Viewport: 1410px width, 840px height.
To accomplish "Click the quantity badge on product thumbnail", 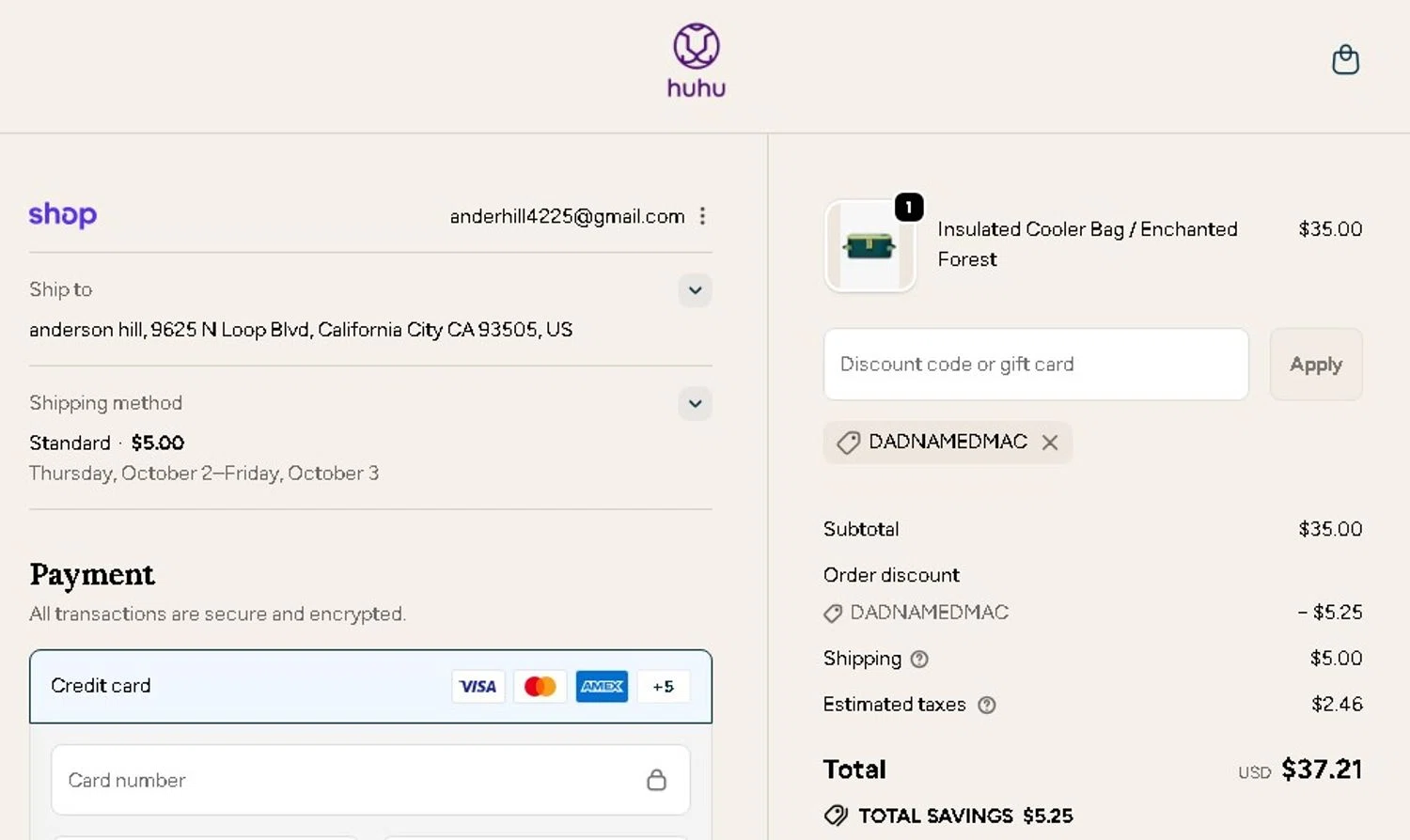I will (x=909, y=207).
